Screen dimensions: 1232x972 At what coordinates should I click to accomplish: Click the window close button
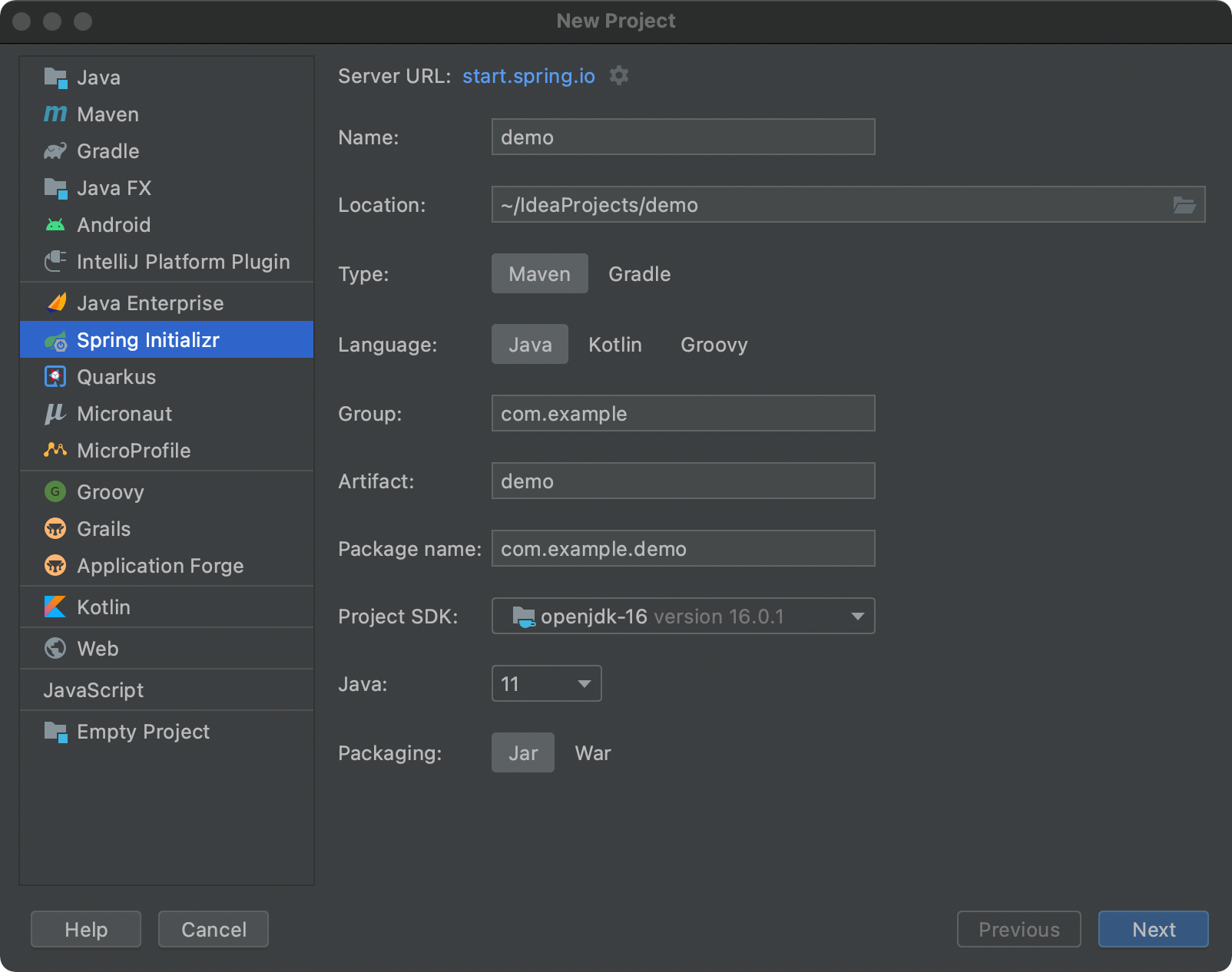[x=22, y=21]
